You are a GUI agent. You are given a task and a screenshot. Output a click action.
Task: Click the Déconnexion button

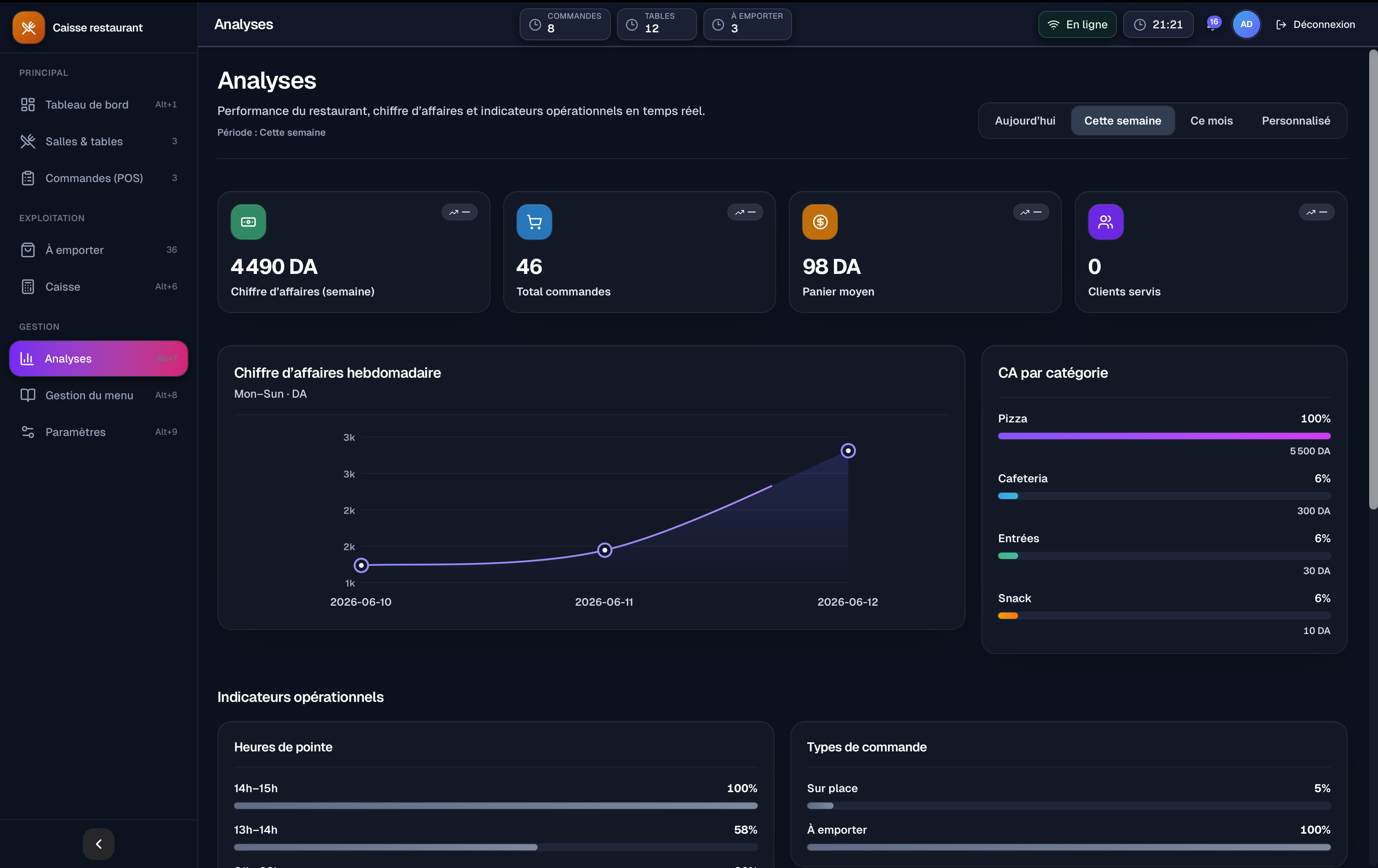(1315, 25)
